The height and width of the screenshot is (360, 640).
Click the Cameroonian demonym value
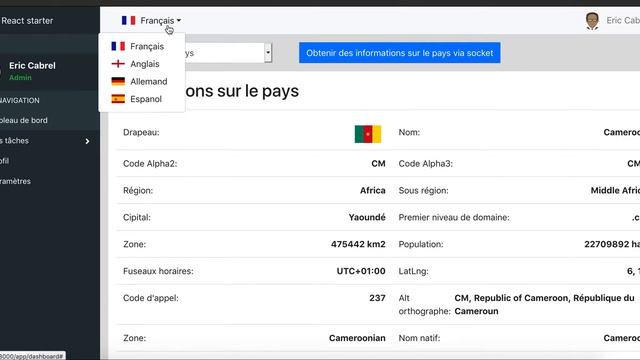click(357, 338)
